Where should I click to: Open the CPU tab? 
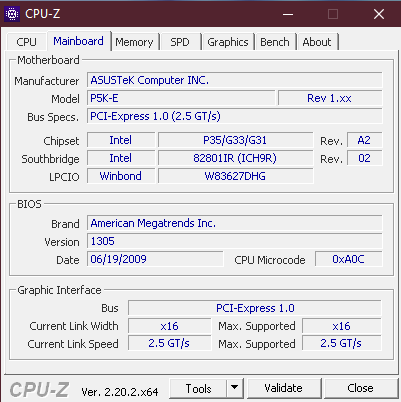26,42
